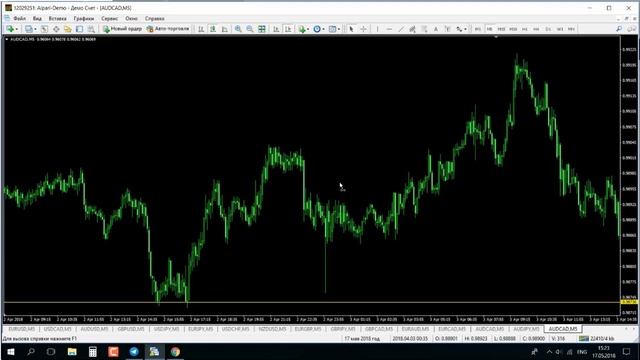Viewport: 640px width, 360px height.
Task: Zoom out of the chart
Action: [250, 29]
